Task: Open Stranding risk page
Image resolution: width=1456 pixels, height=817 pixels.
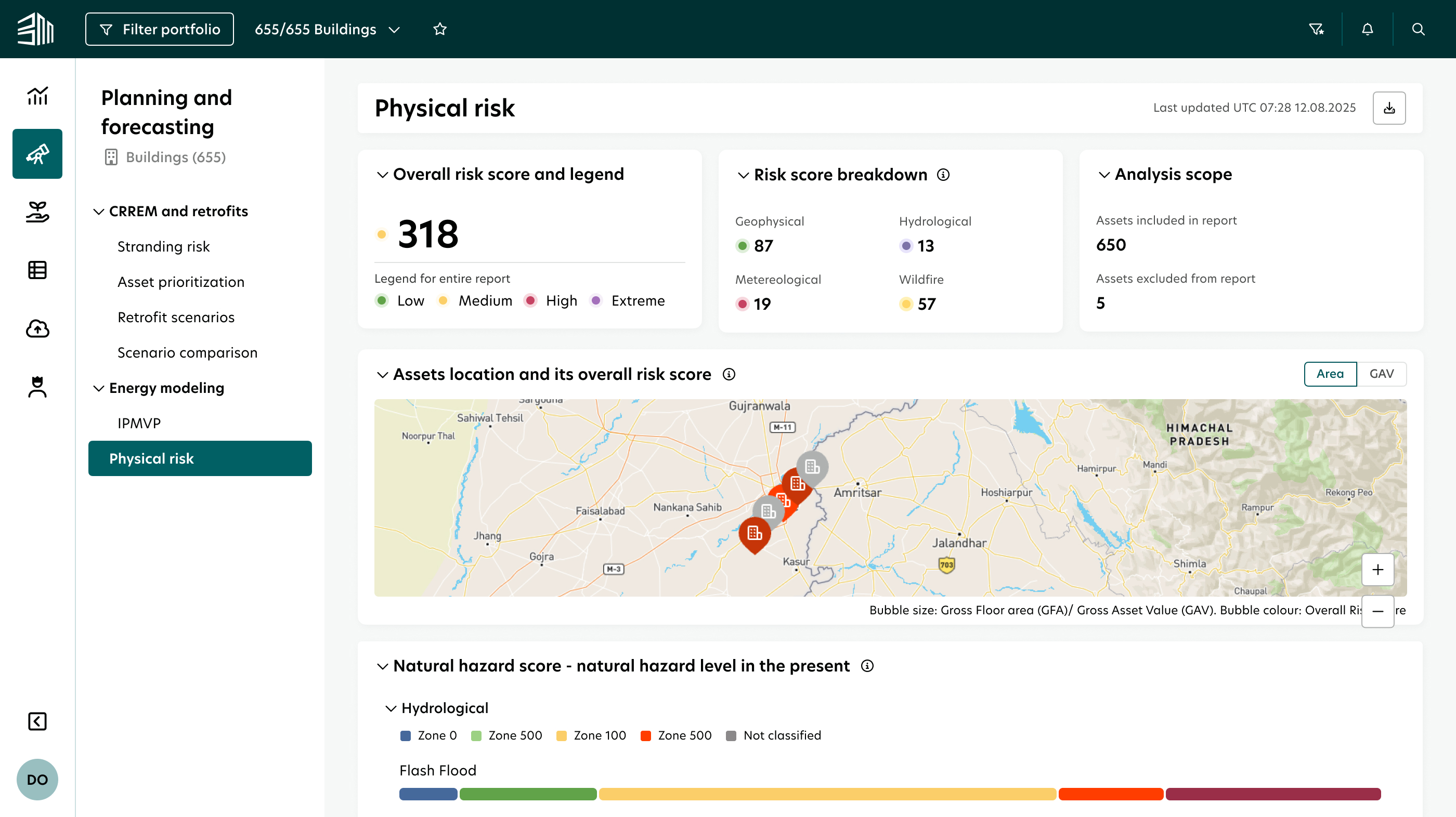Action: pos(163,246)
